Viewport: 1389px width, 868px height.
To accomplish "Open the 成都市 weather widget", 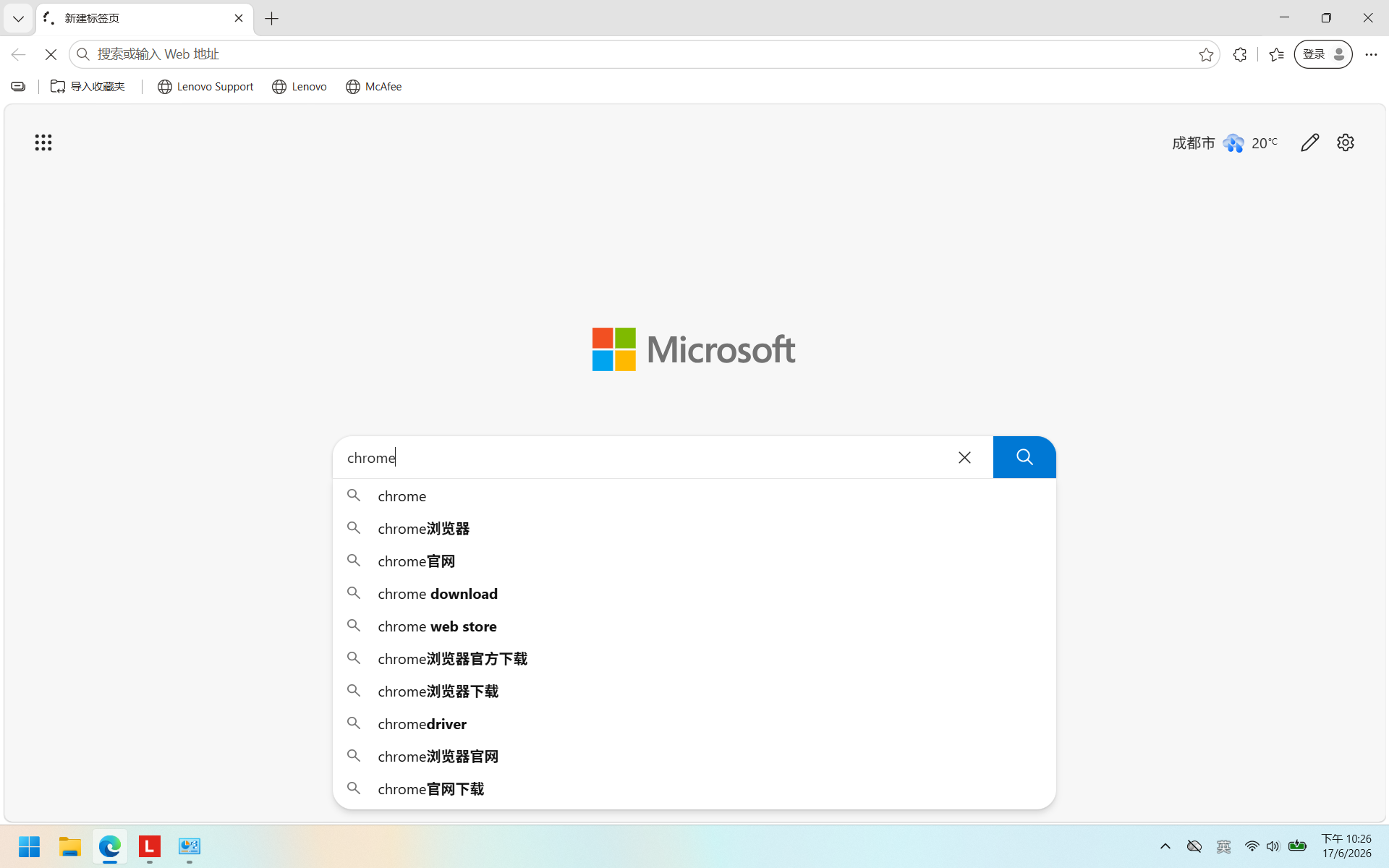I will [x=1225, y=142].
